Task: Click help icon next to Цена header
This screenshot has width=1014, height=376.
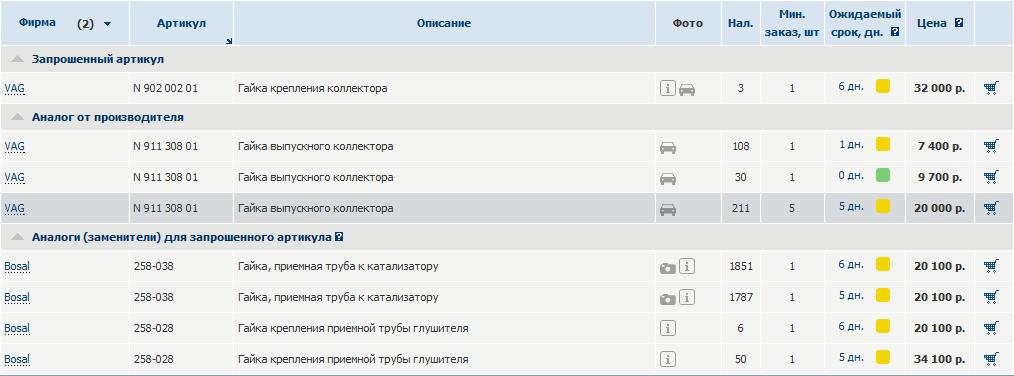Action: (959, 23)
